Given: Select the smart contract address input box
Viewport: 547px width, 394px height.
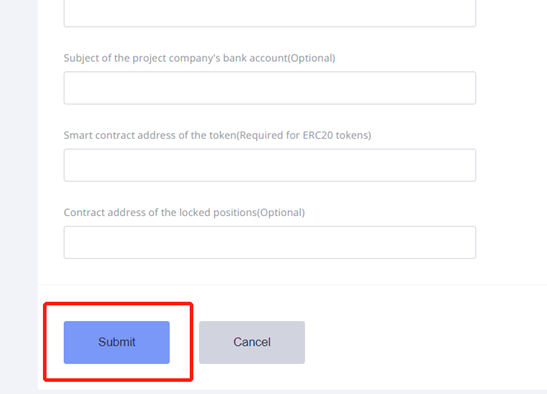Looking at the screenshot, I should (x=270, y=165).
